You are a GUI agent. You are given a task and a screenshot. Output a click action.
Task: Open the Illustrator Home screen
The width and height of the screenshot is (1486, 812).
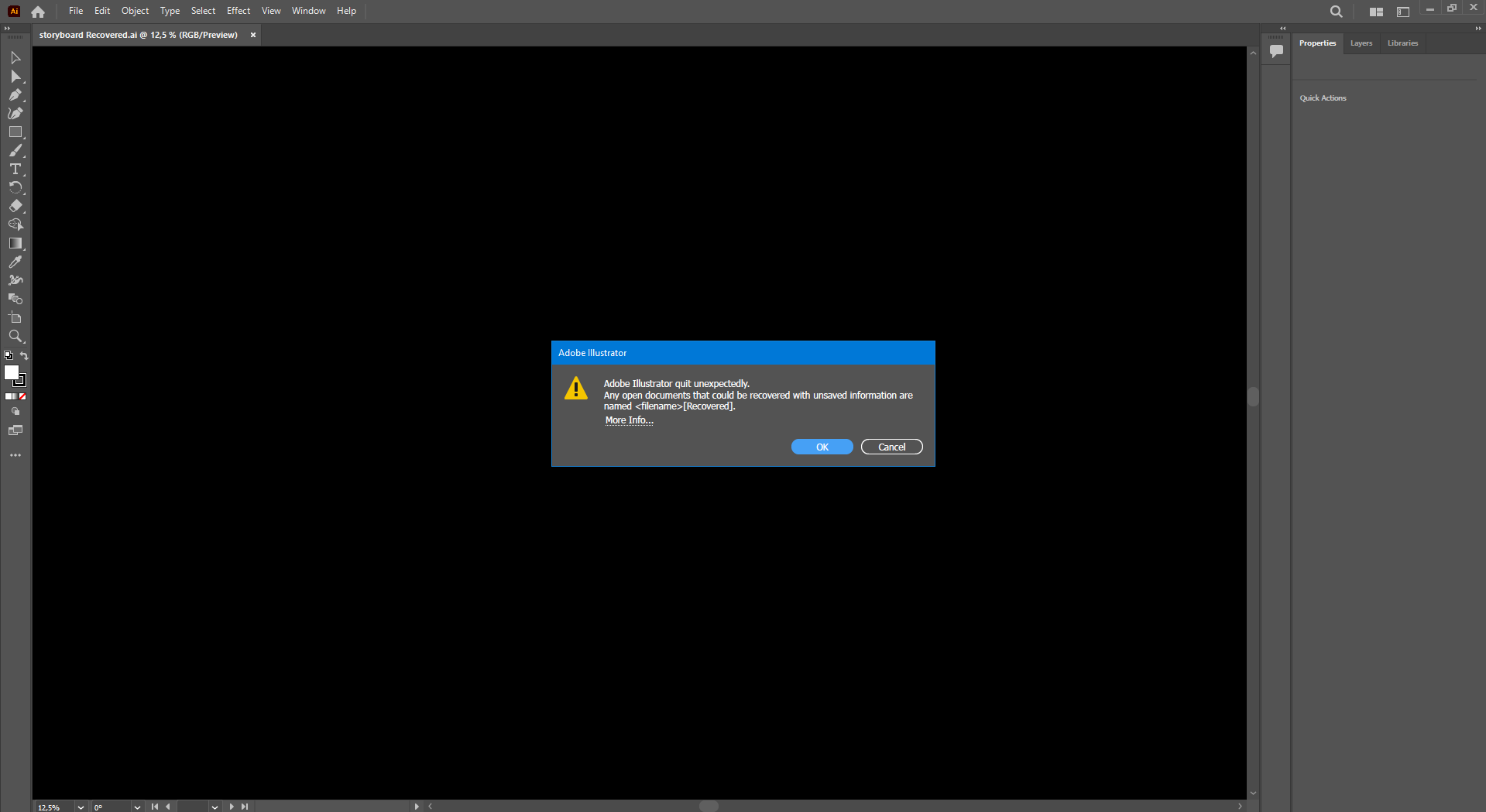(x=37, y=11)
